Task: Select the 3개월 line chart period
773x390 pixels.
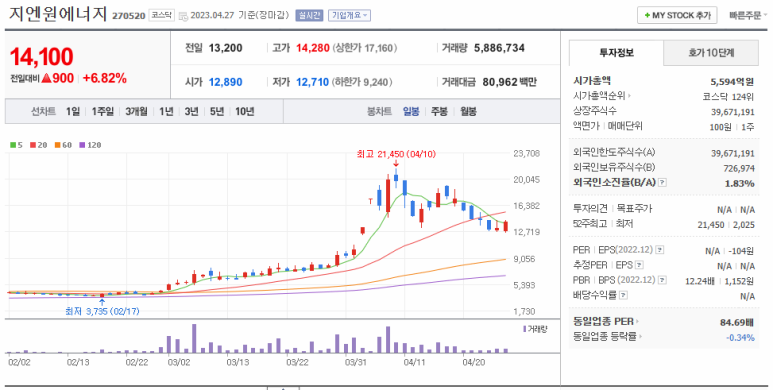Action: [136, 112]
